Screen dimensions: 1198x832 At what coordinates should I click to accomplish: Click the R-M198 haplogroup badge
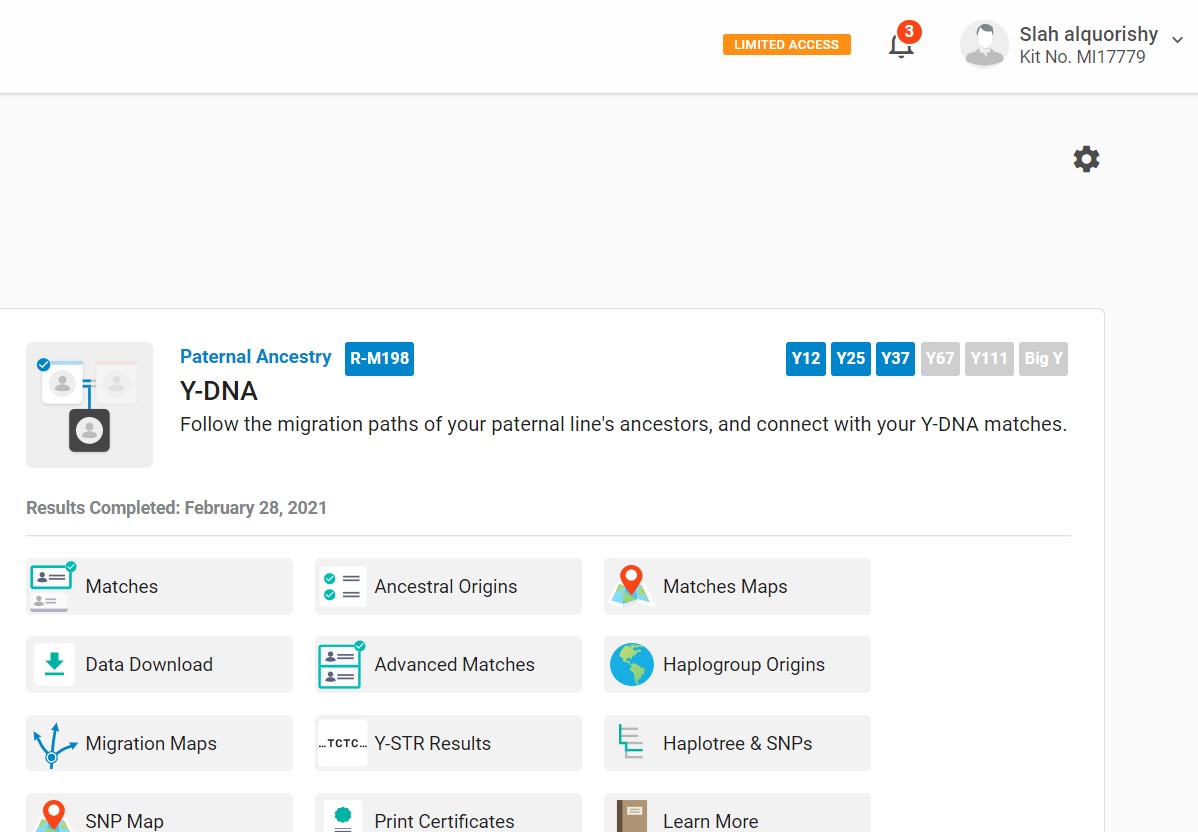point(379,358)
